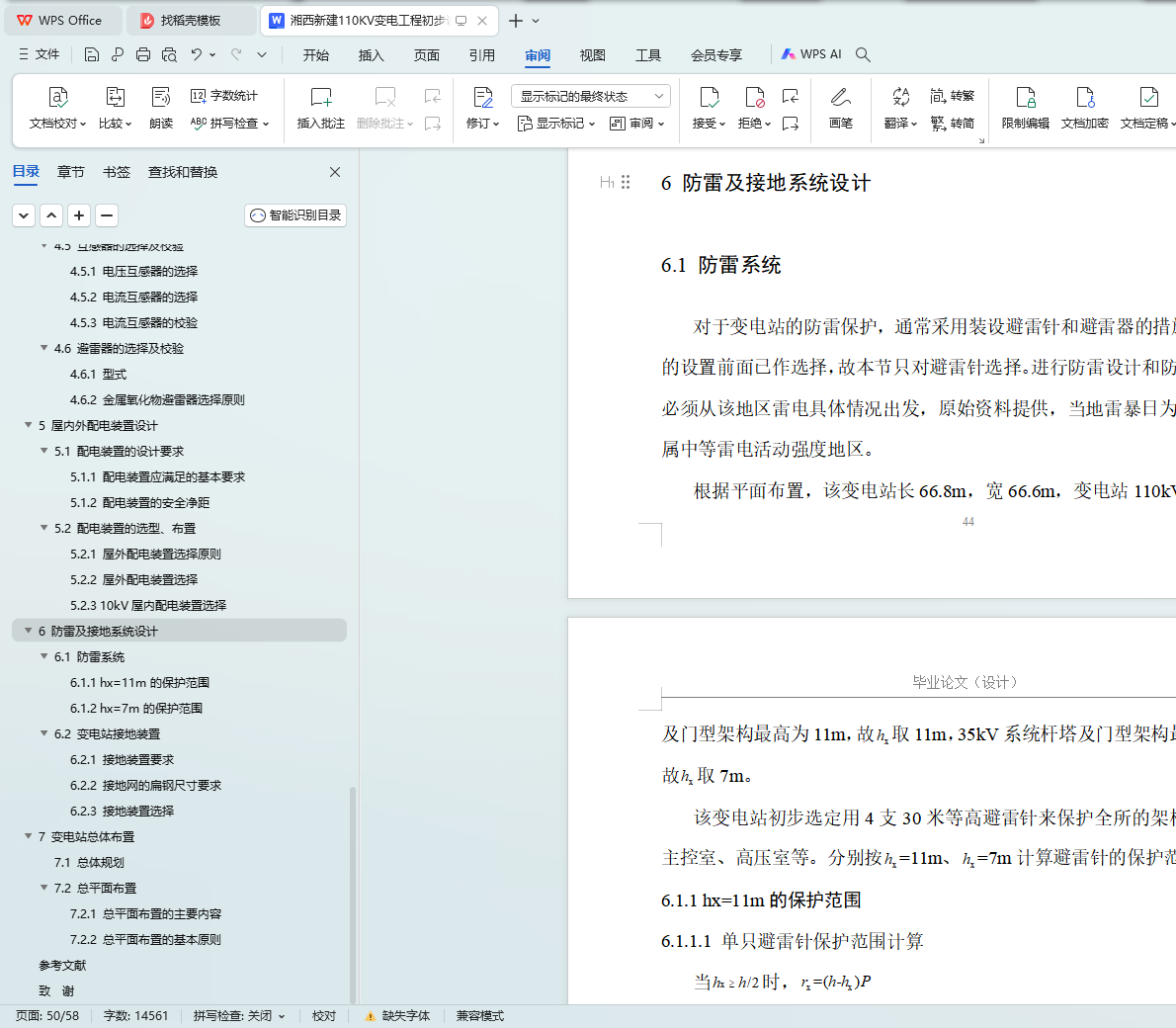Click 接受 accept changes
This screenshot has width=1176, height=1028.
709,108
